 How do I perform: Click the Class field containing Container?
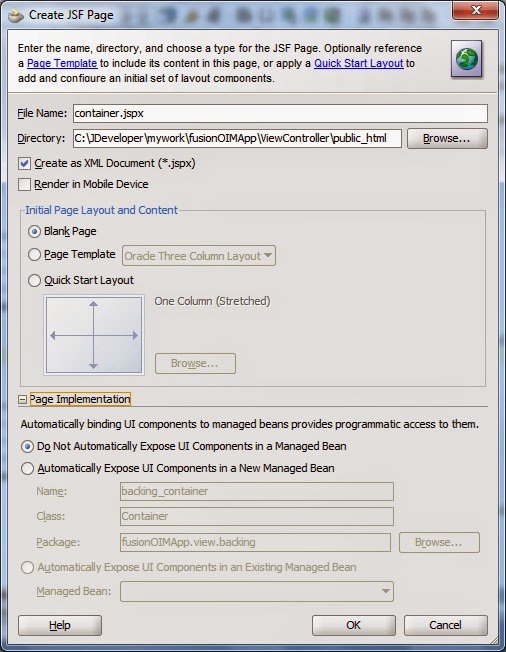257,516
